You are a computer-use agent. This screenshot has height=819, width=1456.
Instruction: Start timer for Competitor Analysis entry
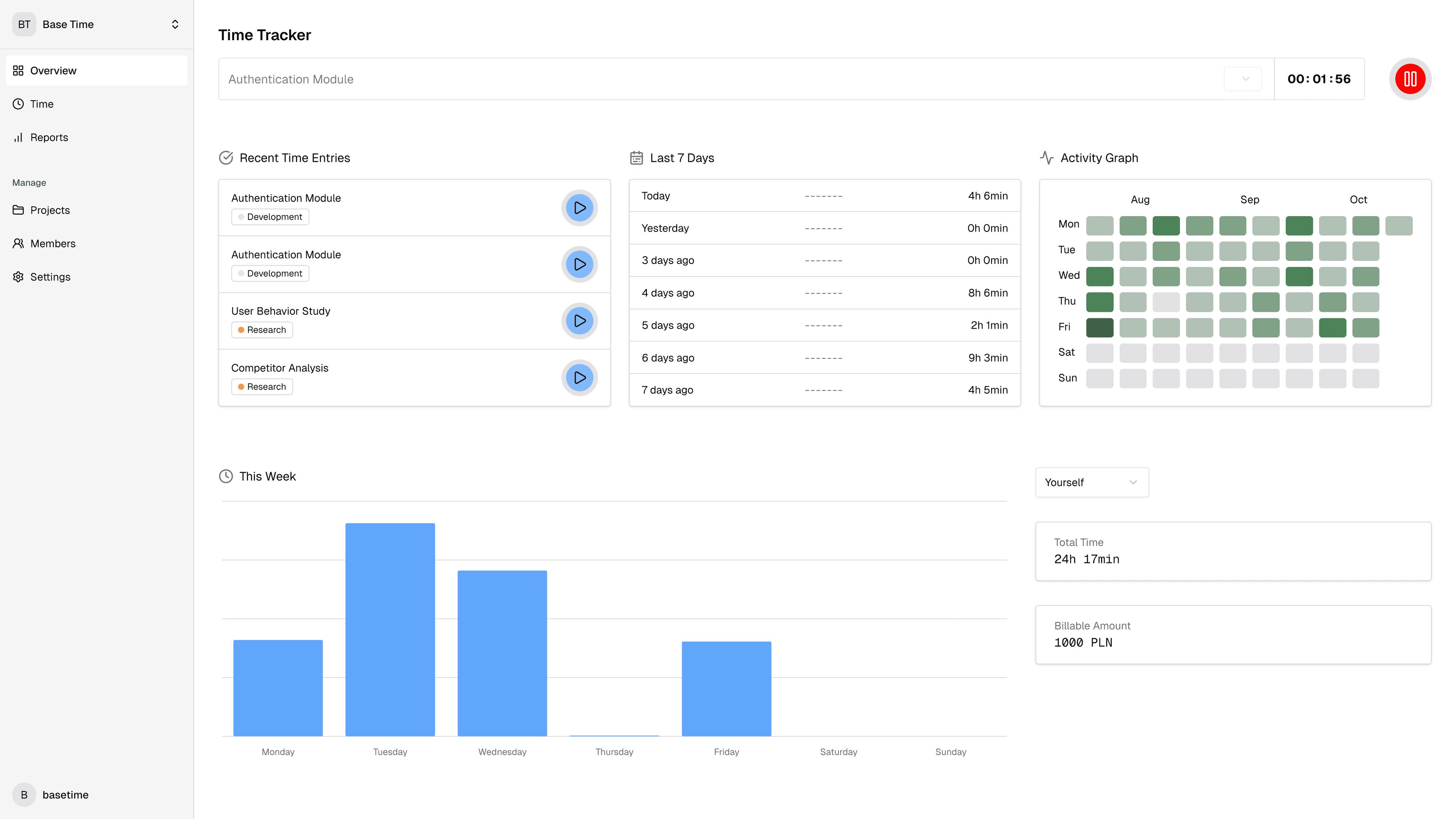point(579,378)
